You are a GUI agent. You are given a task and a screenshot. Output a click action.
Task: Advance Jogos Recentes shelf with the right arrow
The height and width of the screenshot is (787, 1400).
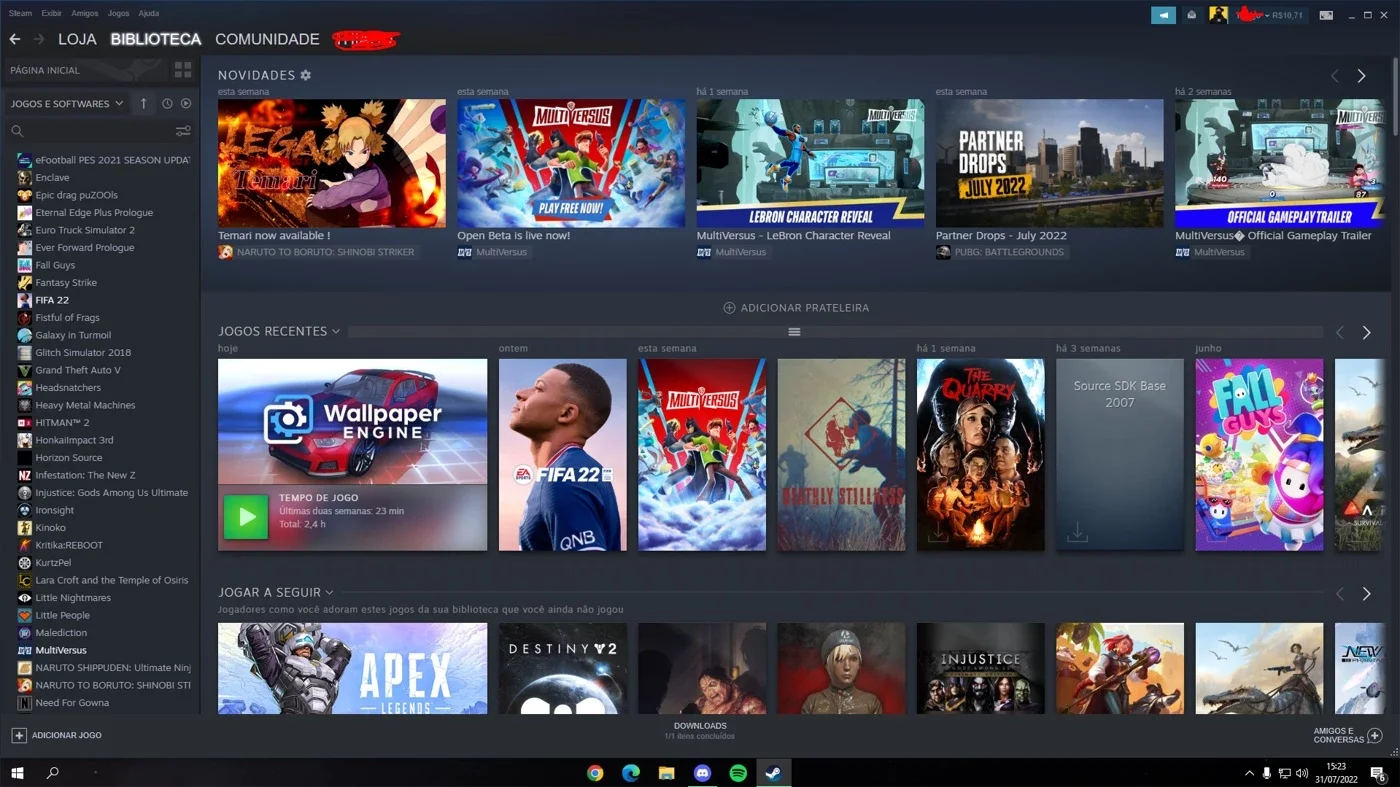(1366, 332)
